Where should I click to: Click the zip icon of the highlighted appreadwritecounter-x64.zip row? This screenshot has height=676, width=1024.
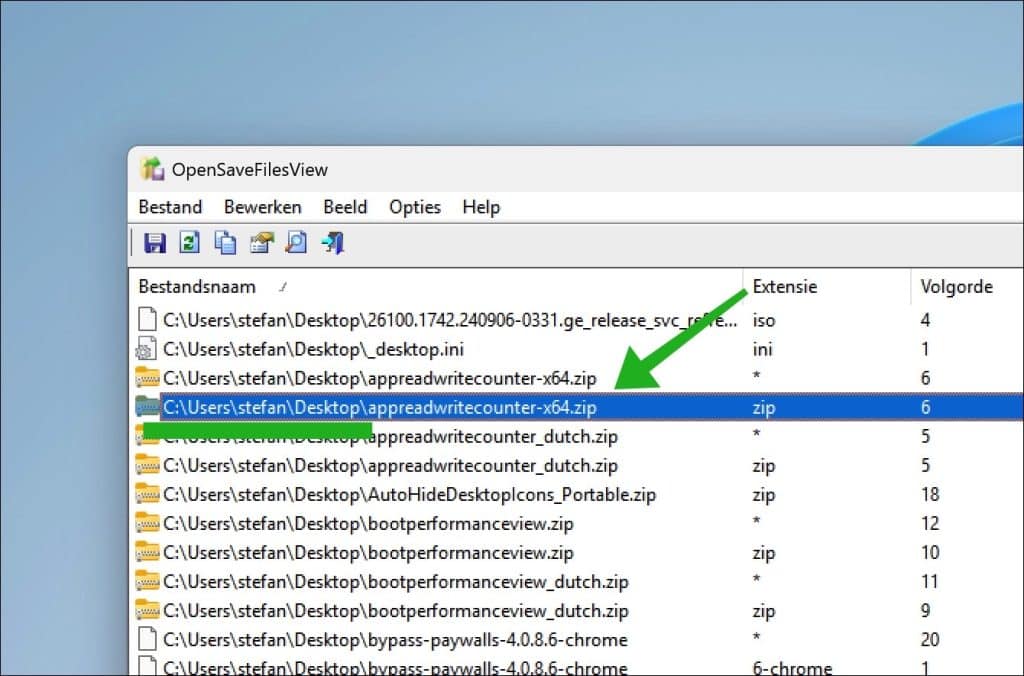[147, 406]
